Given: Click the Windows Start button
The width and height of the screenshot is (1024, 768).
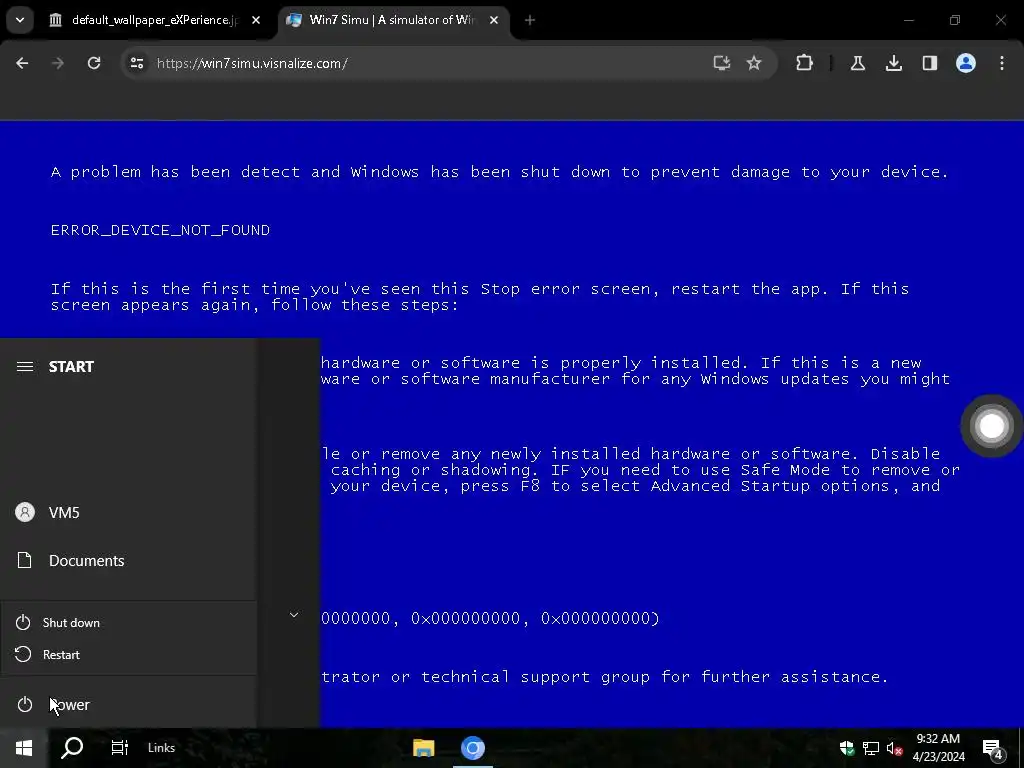Looking at the screenshot, I should tap(24, 748).
